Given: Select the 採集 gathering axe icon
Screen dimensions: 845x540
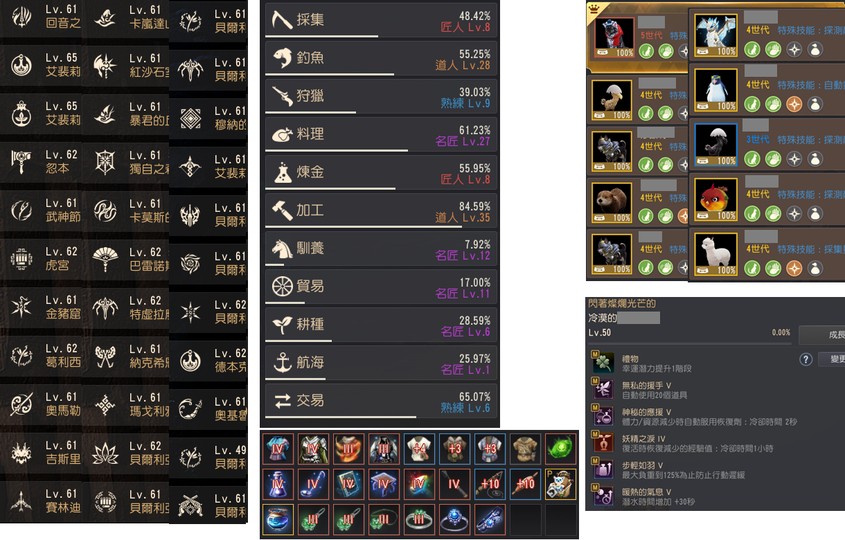Looking at the screenshot, I should [x=281, y=20].
